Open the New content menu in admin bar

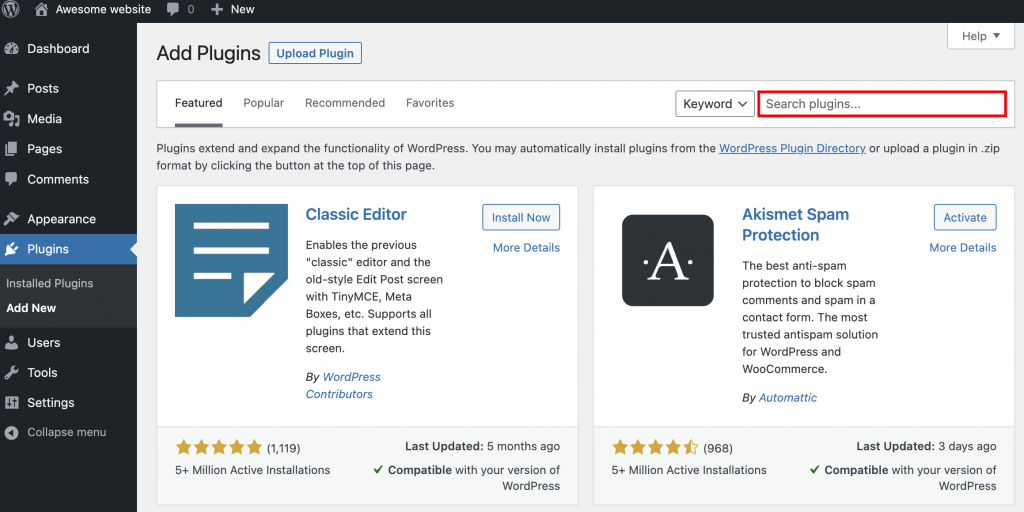point(233,9)
